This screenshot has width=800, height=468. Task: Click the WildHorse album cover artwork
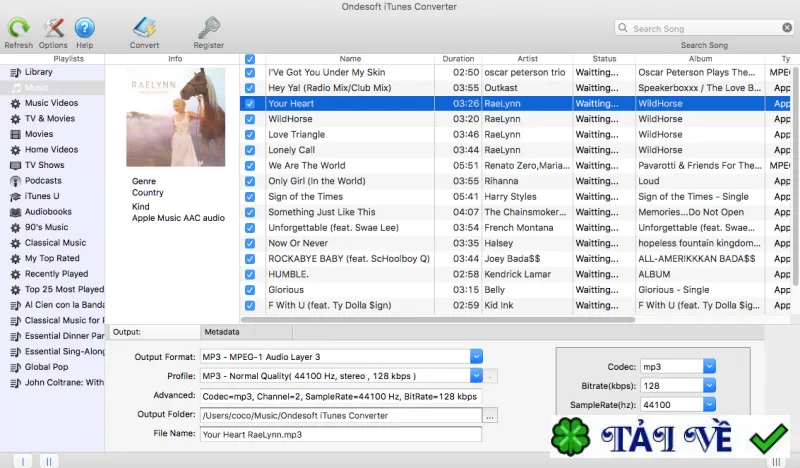176,117
